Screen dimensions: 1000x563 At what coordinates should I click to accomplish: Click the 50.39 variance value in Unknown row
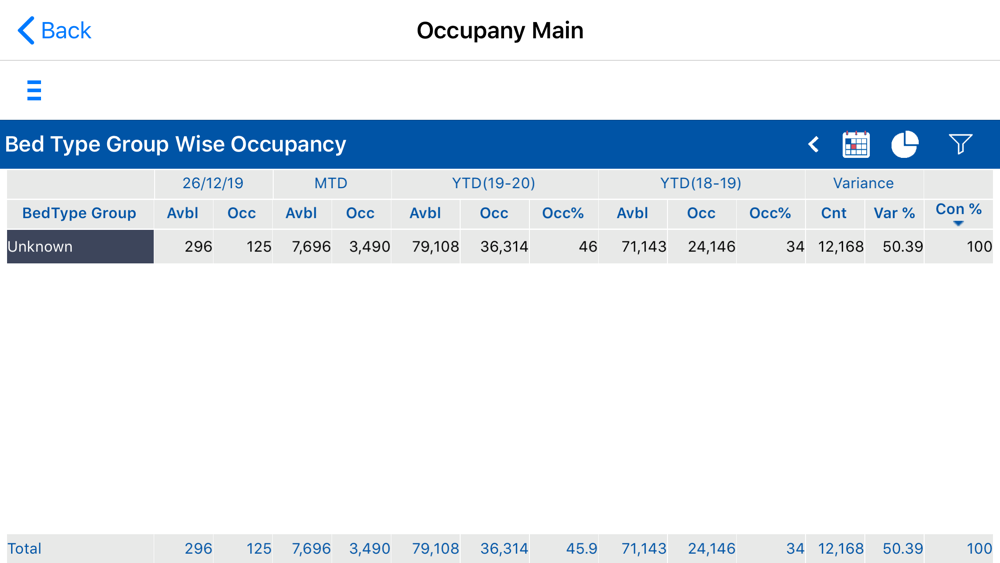click(902, 247)
